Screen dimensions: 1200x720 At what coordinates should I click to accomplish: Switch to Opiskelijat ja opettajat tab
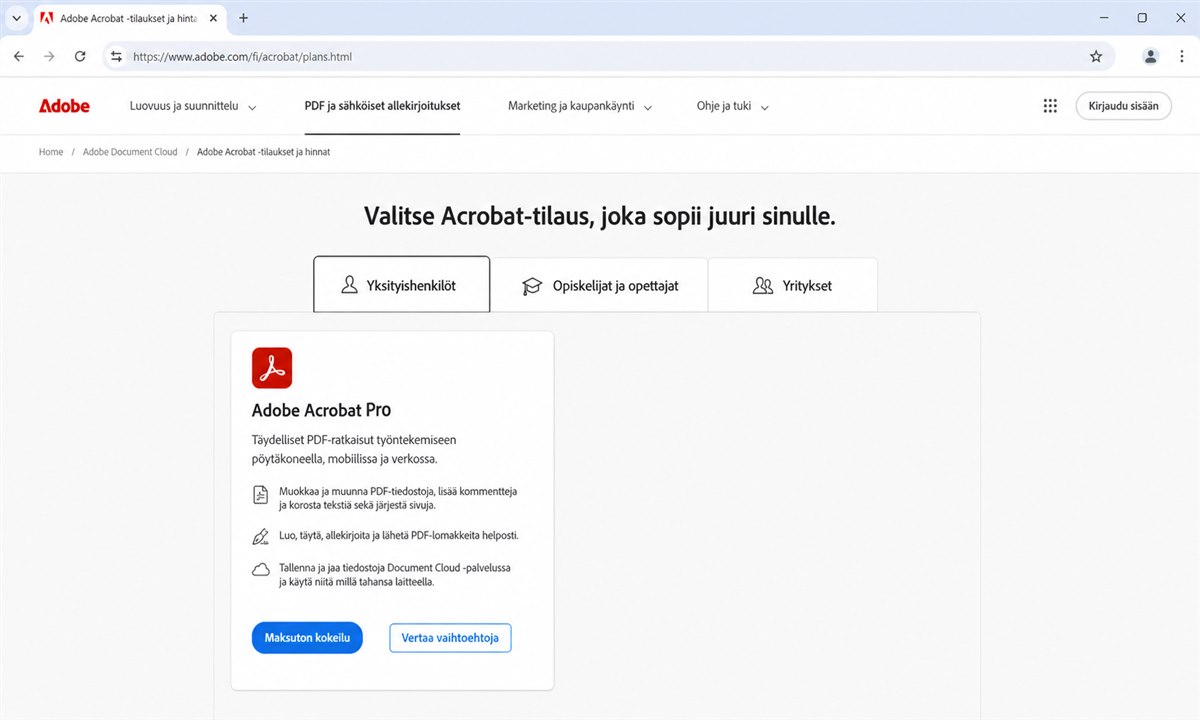(599, 285)
